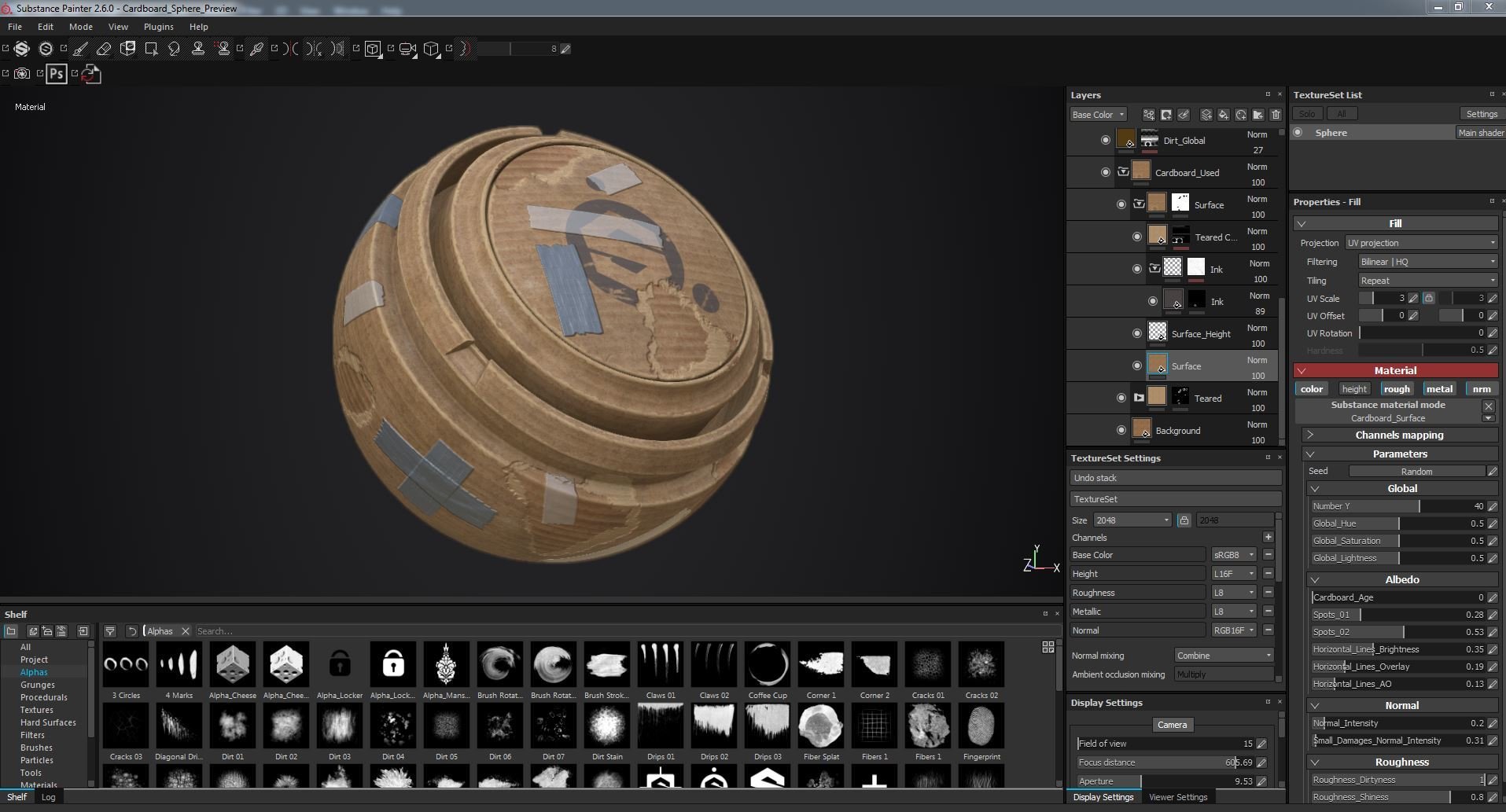Toggle the height channel in Material
1506x812 pixels.
pos(1353,388)
